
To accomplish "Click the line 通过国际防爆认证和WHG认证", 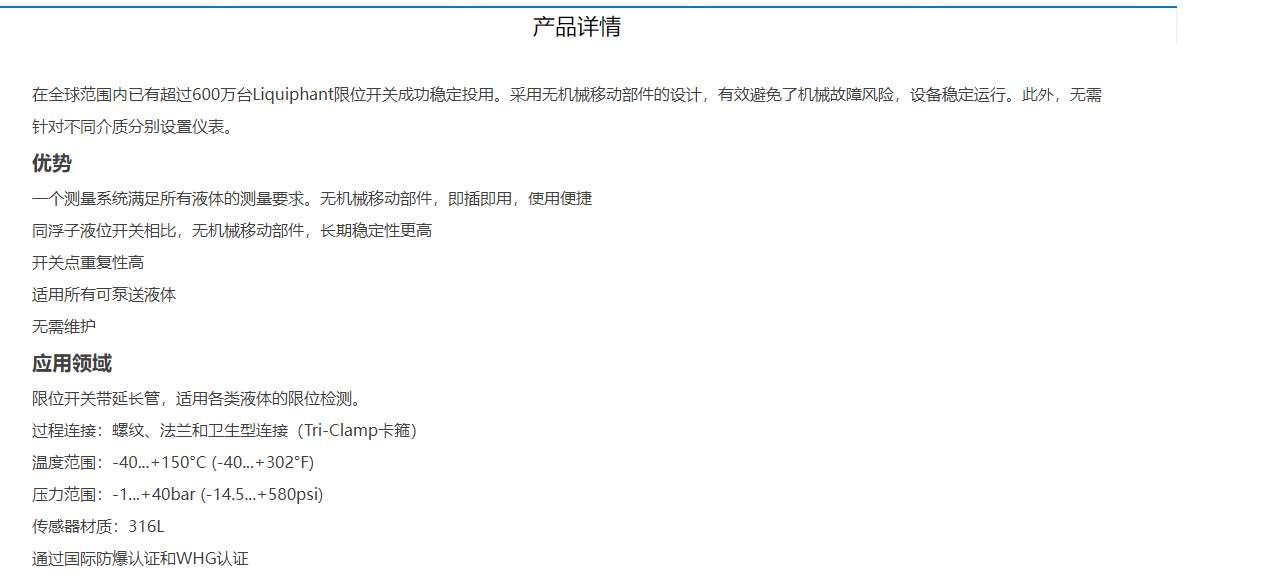I will pos(140,559).
